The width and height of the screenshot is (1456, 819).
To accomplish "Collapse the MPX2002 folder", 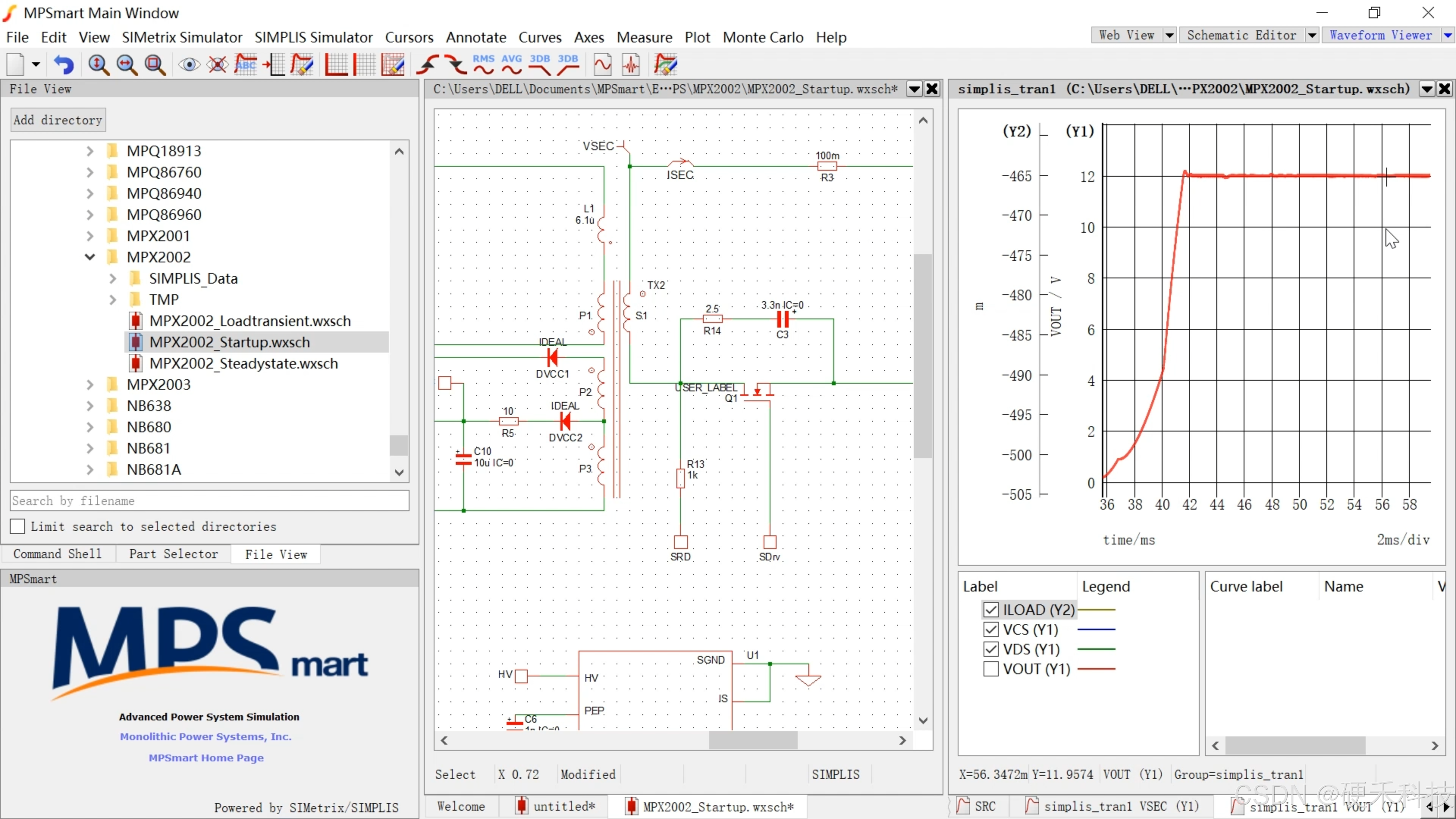I will pyautogui.click(x=90, y=257).
